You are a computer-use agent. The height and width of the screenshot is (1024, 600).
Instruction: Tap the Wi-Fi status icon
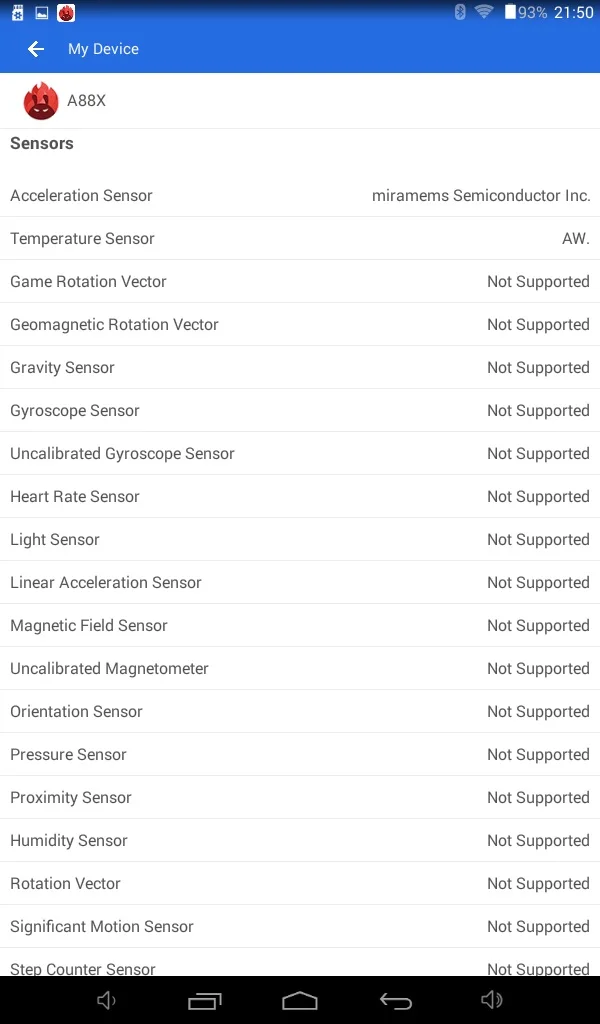484,11
